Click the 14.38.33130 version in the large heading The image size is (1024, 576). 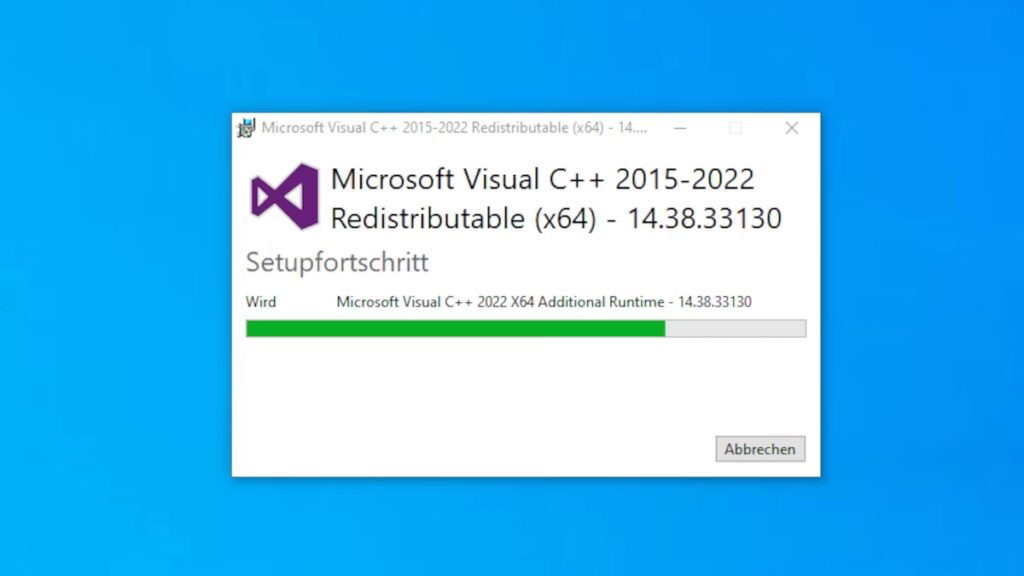point(704,218)
